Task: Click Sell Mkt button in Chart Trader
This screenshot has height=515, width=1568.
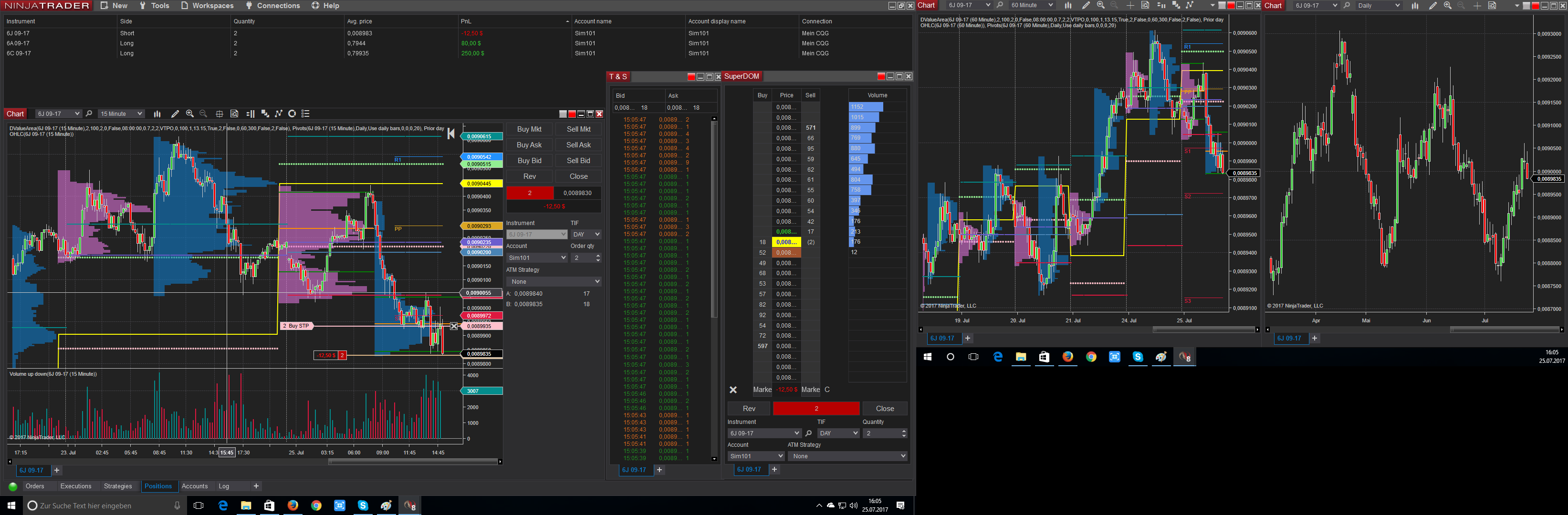Action: pyautogui.click(x=578, y=129)
